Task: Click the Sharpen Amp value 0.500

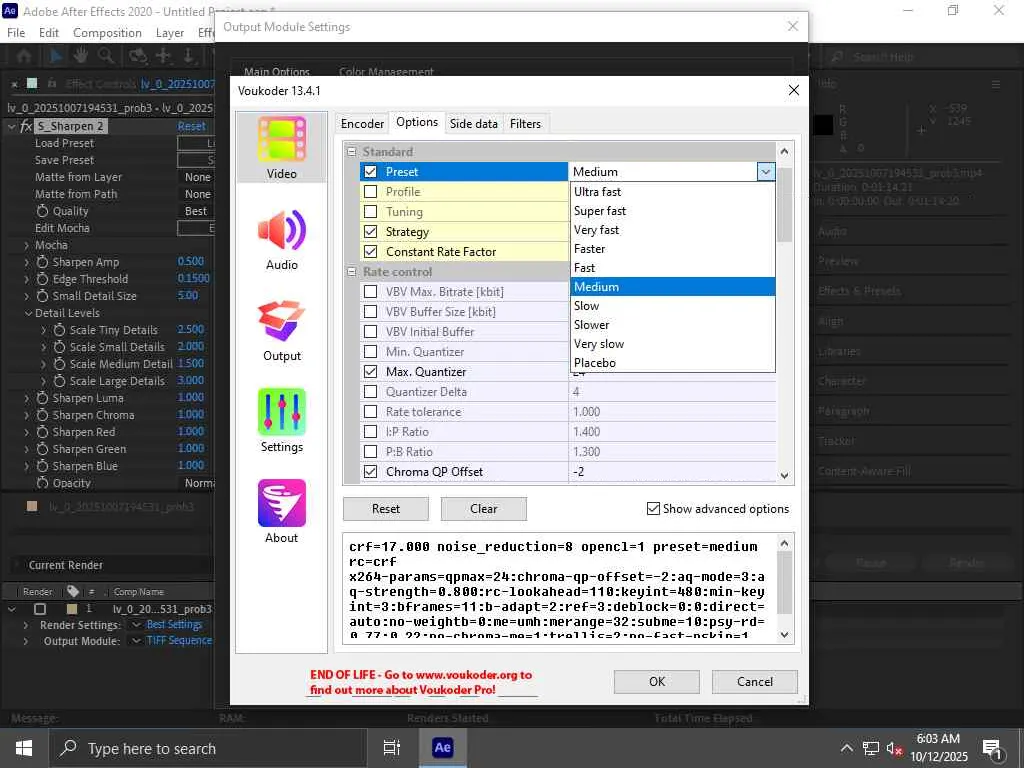Action: coord(191,261)
